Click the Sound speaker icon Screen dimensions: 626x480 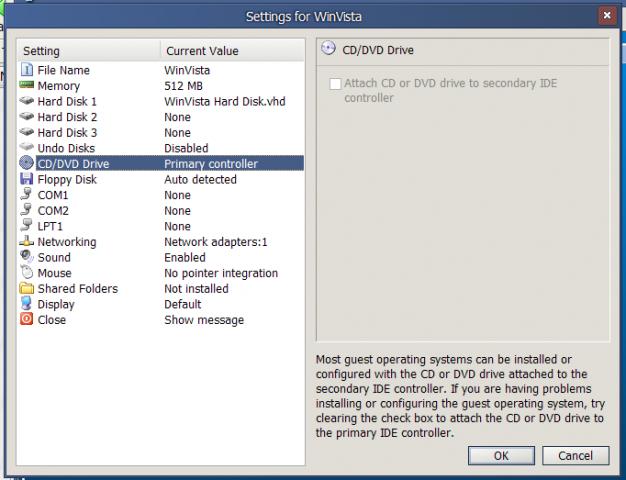coord(27,256)
